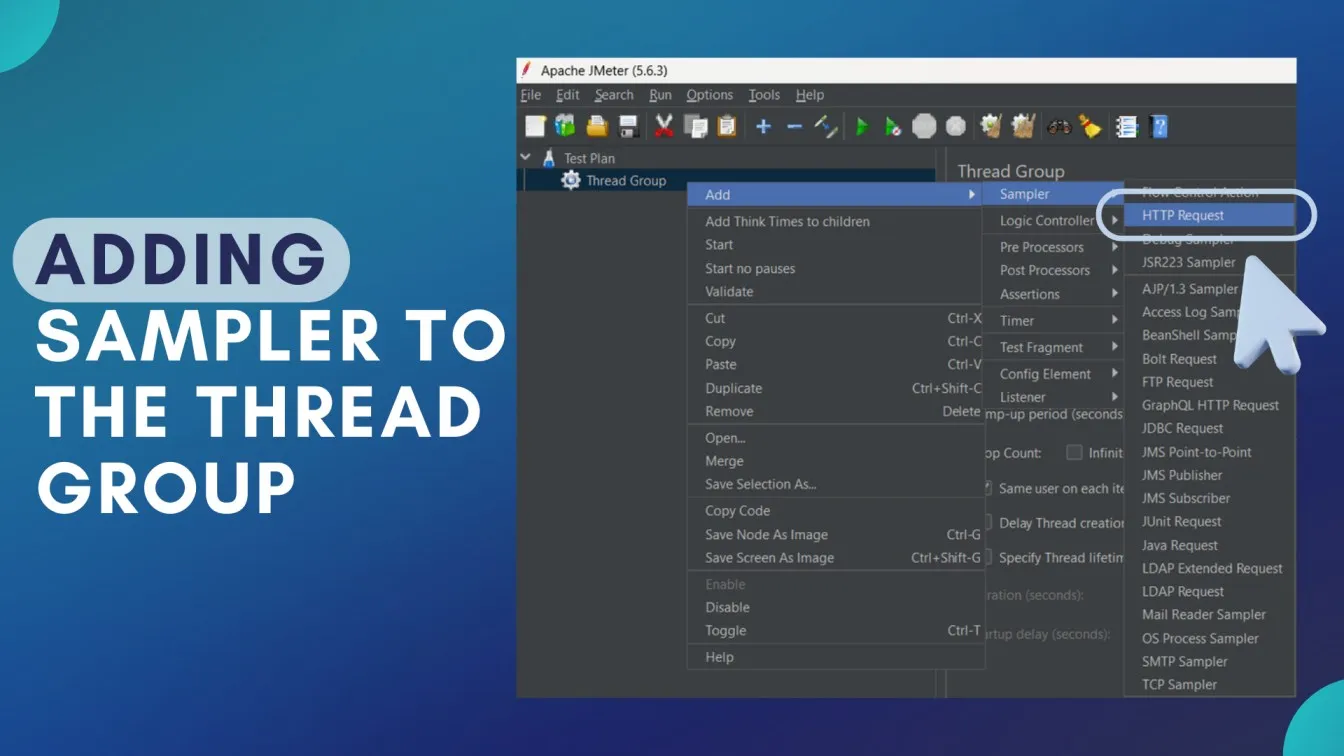Click the Clear All results toolbar icon
This screenshot has width=1344, height=756.
[x=1023, y=126]
